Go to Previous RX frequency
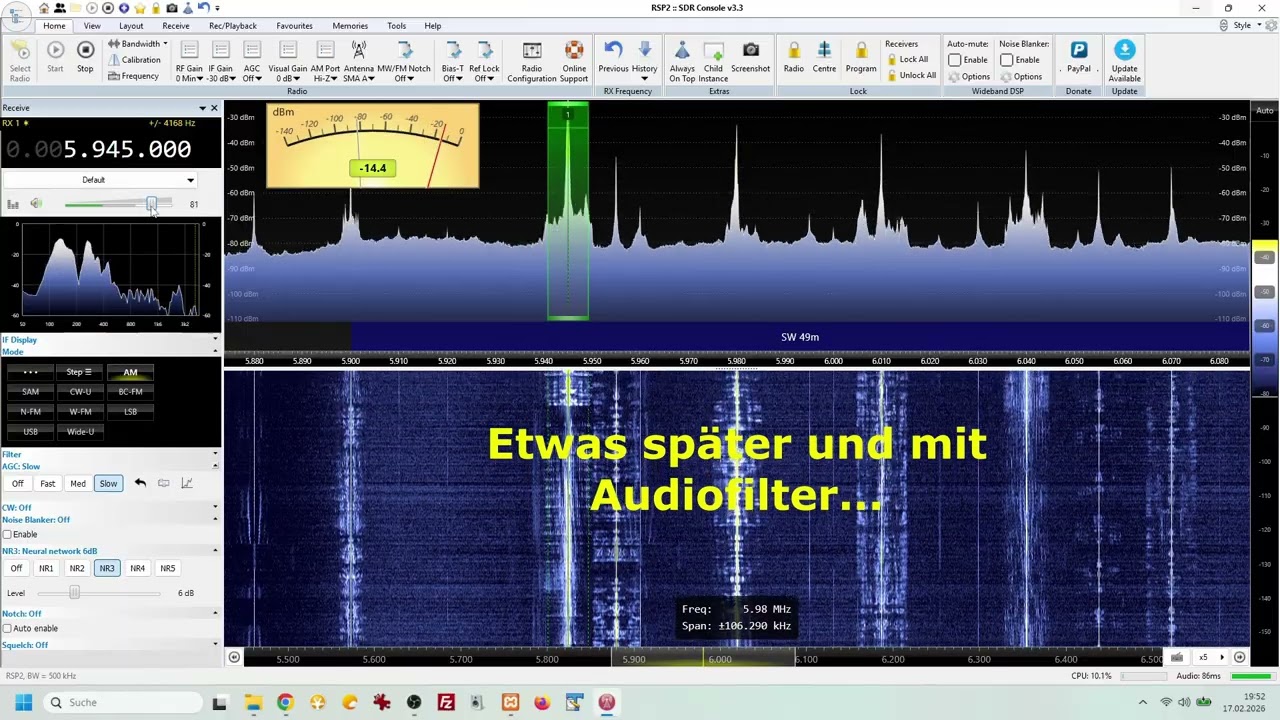Image resolution: width=1280 pixels, height=720 pixels. click(x=613, y=56)
